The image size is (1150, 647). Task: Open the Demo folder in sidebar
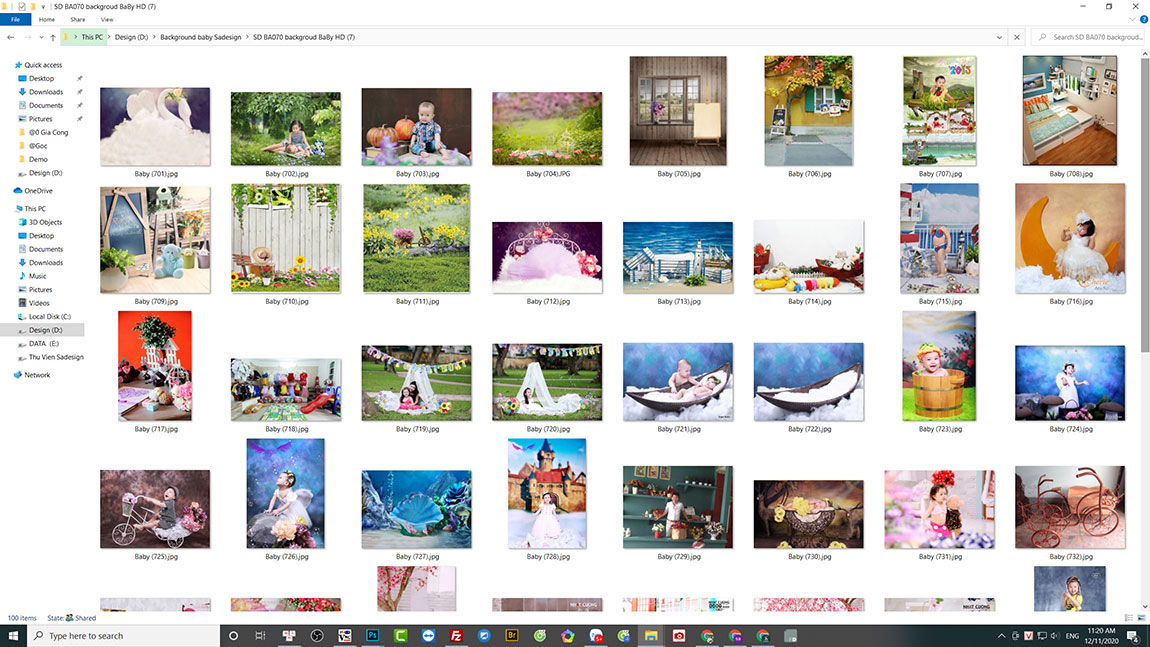38,159
